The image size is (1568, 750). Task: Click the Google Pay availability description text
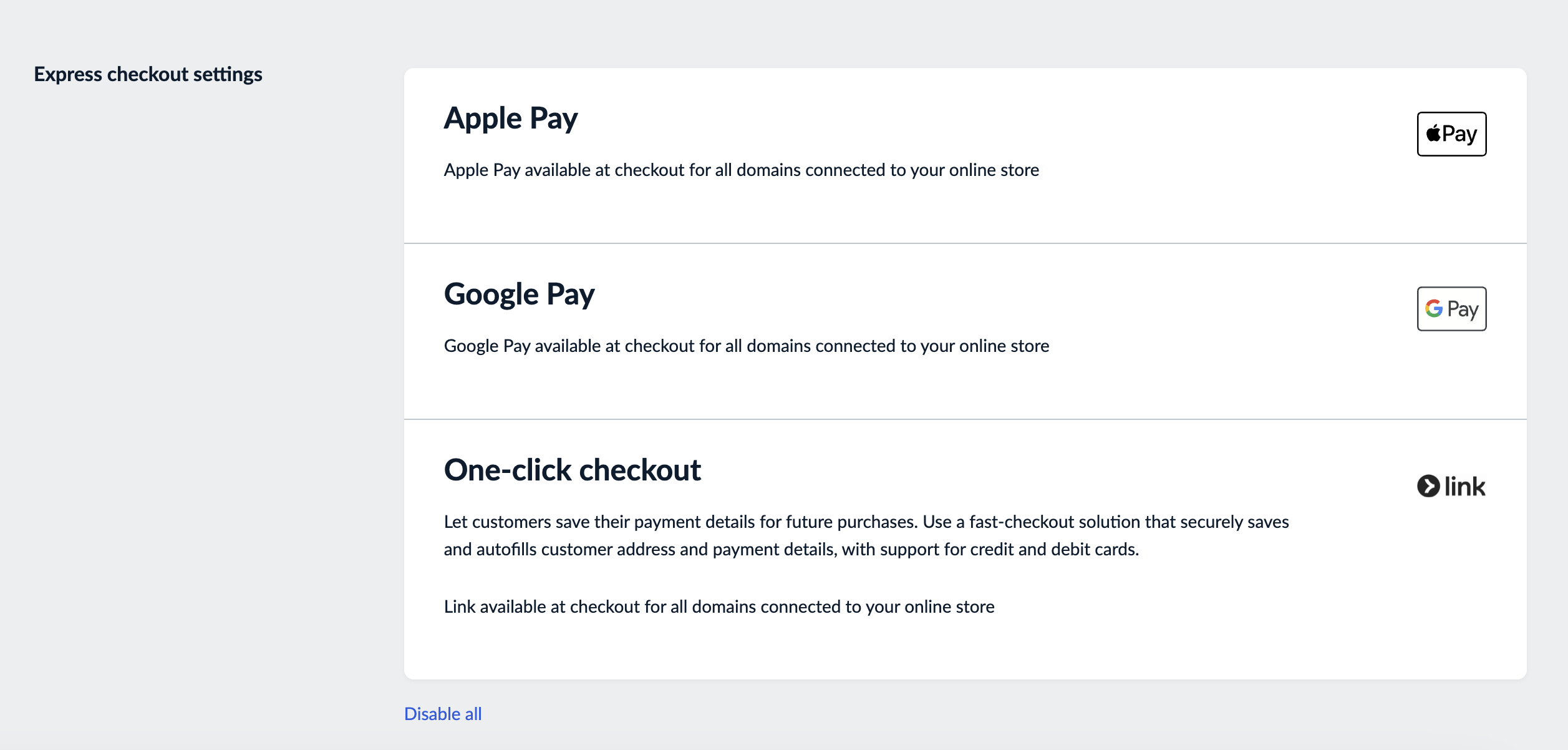click(746, 345)
